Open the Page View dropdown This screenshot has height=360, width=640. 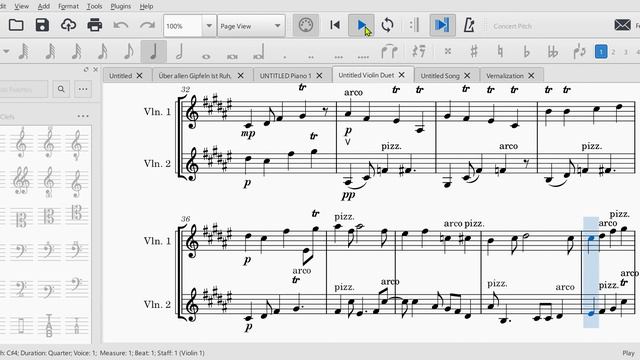(x=251, y=26)
